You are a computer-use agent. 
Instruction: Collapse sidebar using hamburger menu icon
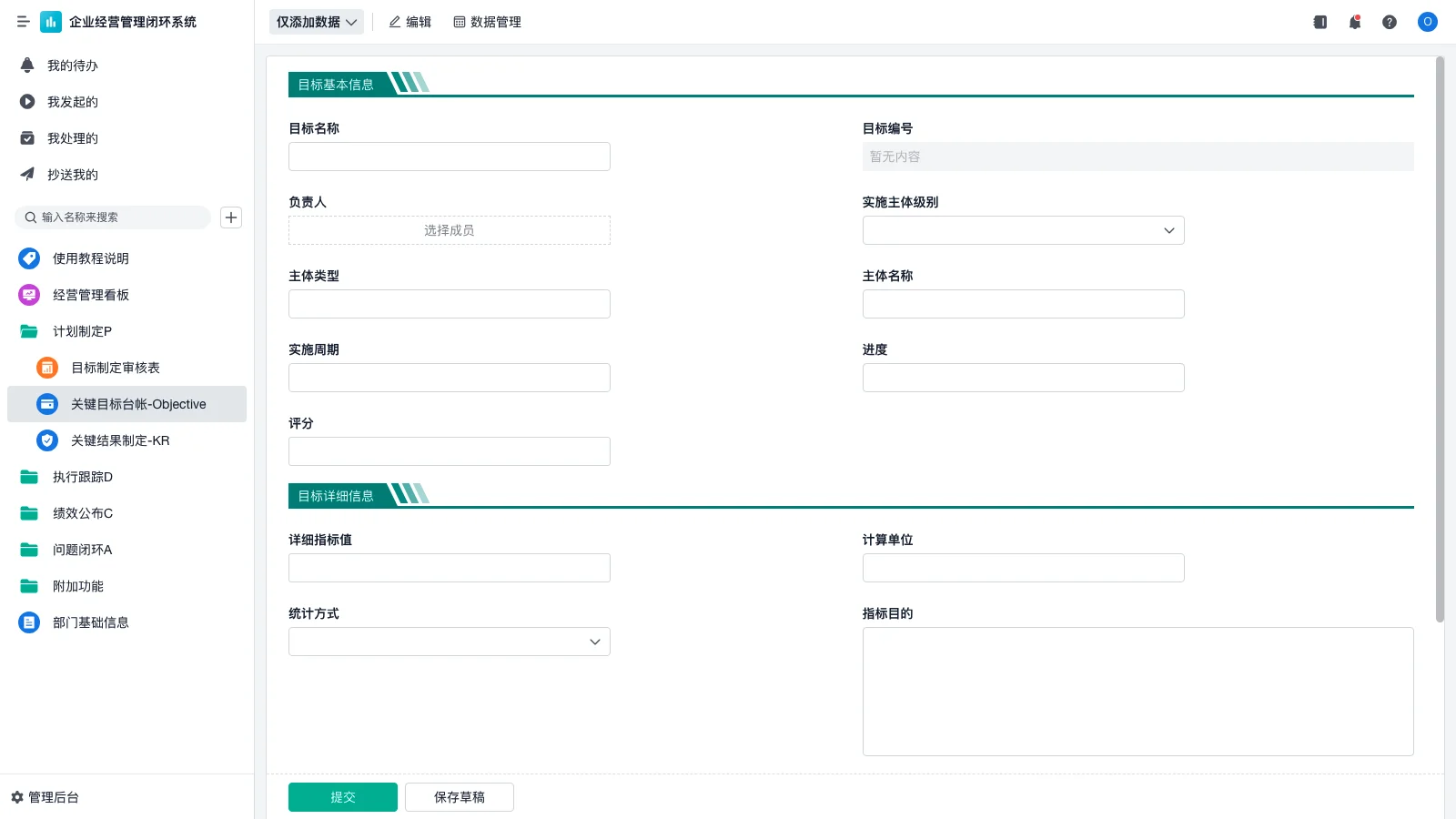(24, 22)
